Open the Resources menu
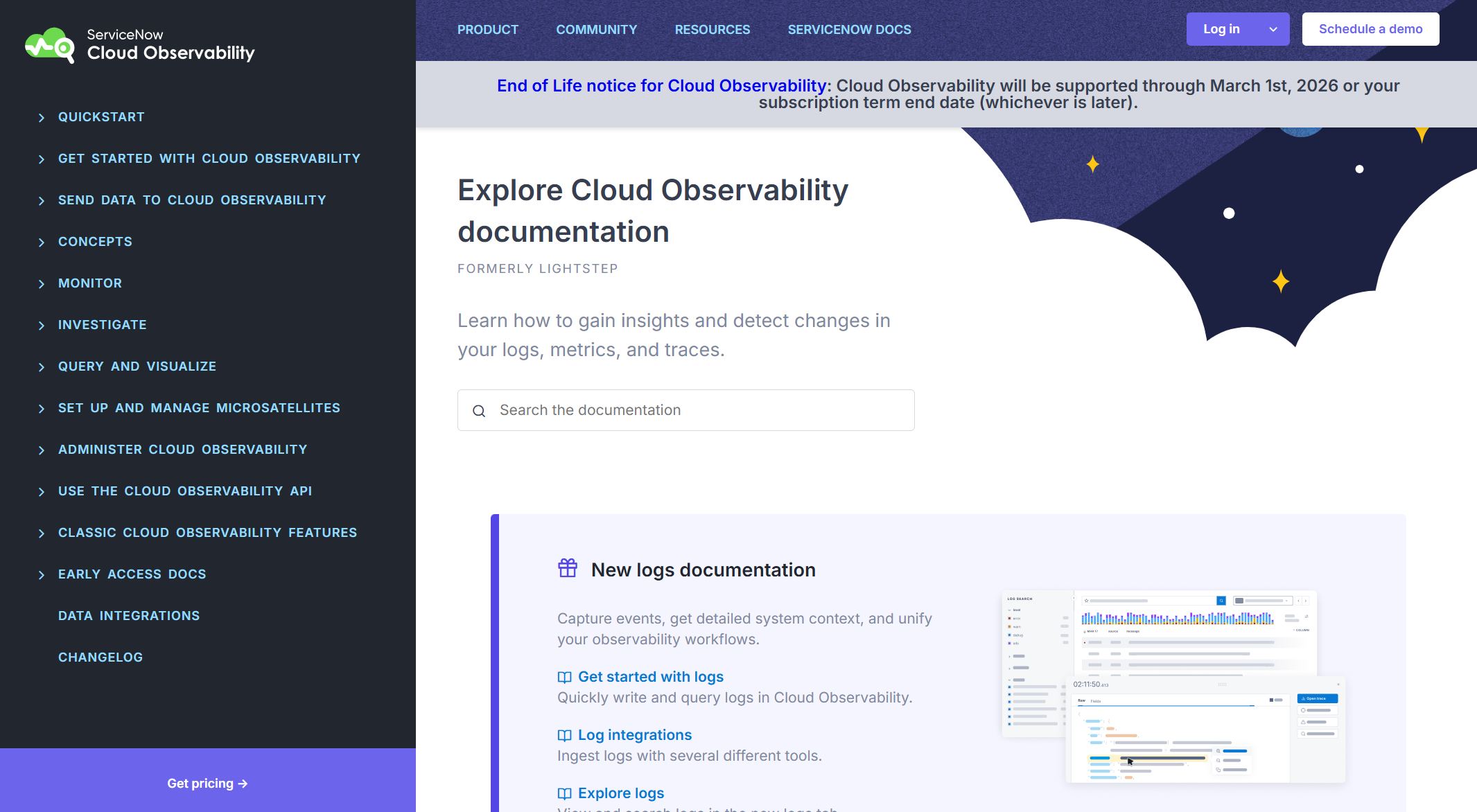Viewport: 1477px width, 812px height. click(712, 30)
